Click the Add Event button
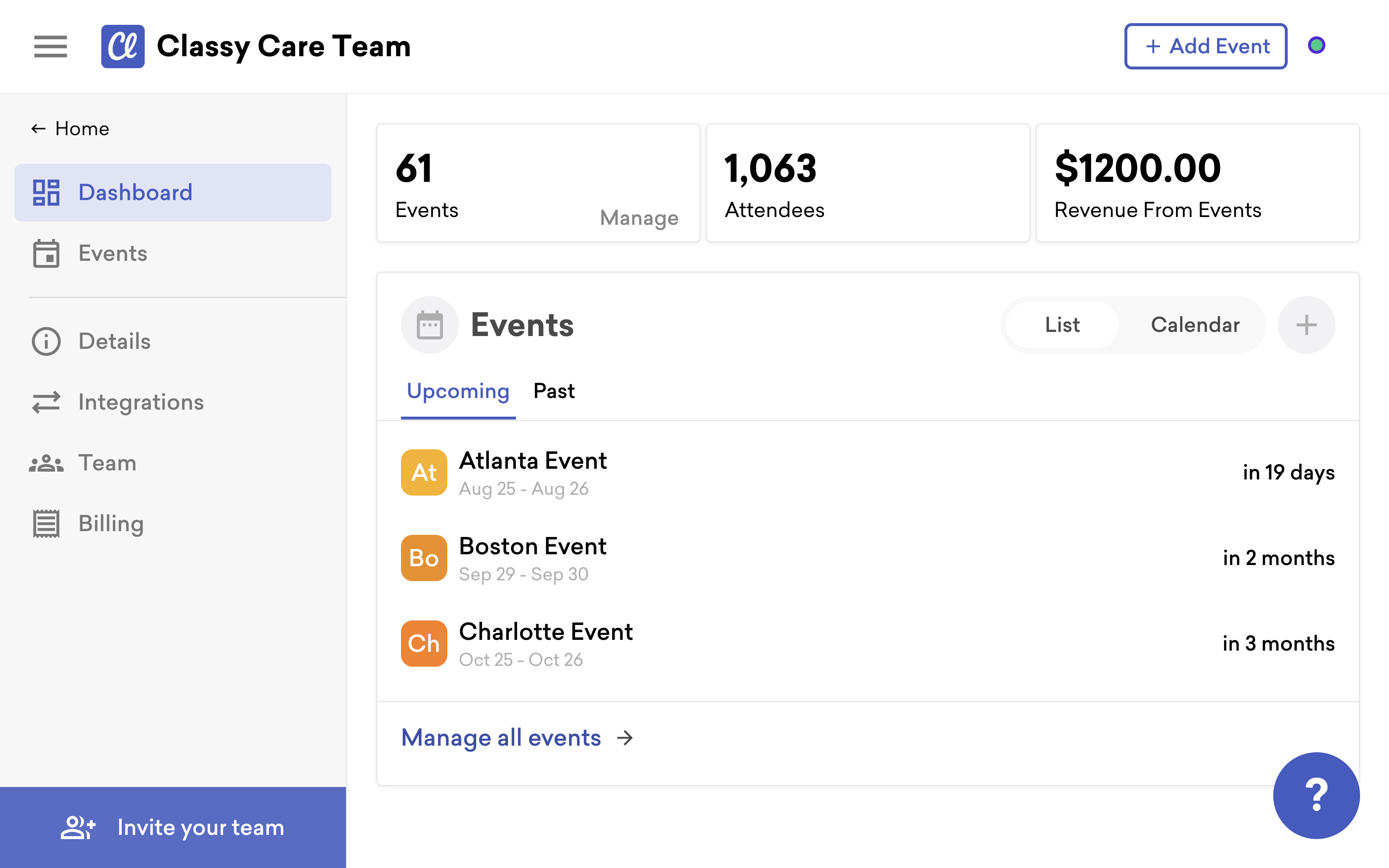Viewport: 1389px width, 868px height. [x=1206, y=46]
